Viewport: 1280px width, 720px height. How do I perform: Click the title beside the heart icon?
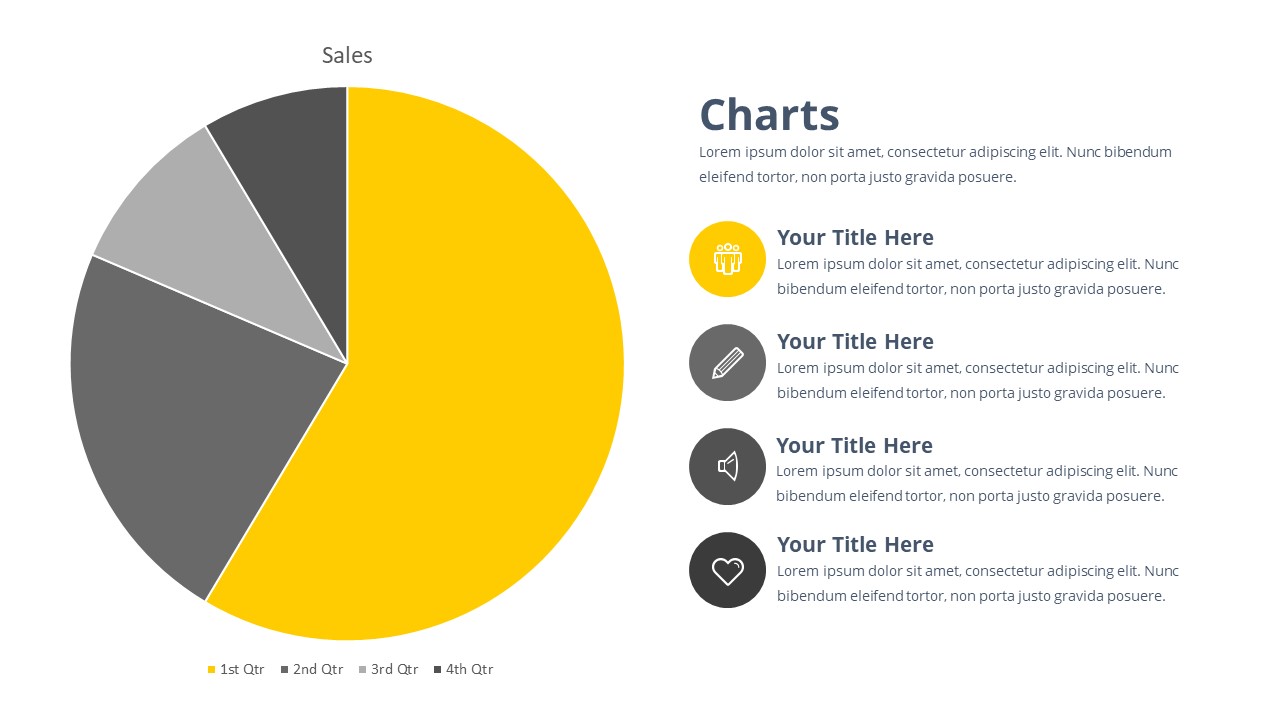[855, 545]
